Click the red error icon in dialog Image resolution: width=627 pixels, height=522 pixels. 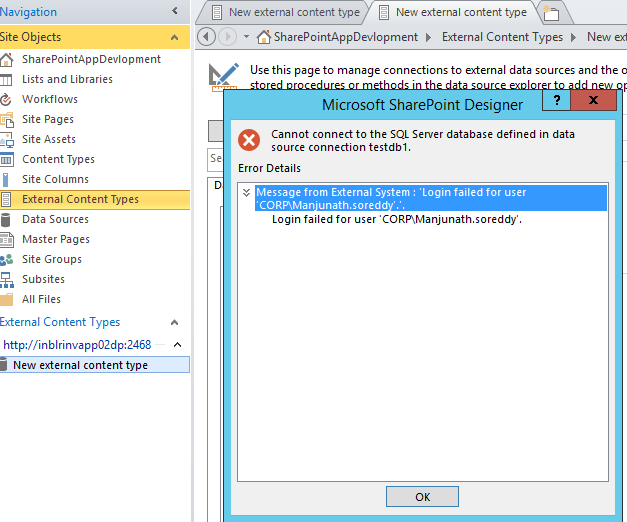coord(249,140)
